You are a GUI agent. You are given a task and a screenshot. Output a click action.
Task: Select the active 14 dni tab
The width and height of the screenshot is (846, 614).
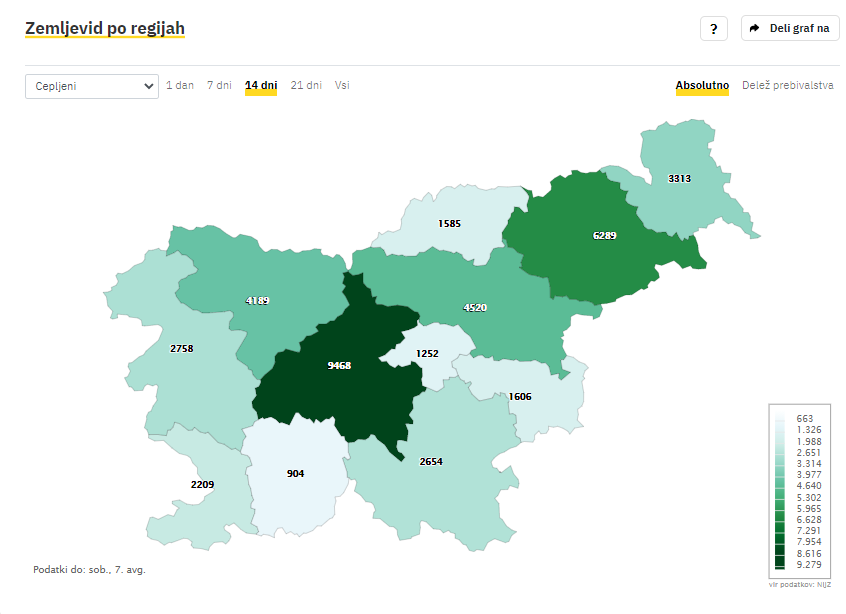[x=261, y=86]
